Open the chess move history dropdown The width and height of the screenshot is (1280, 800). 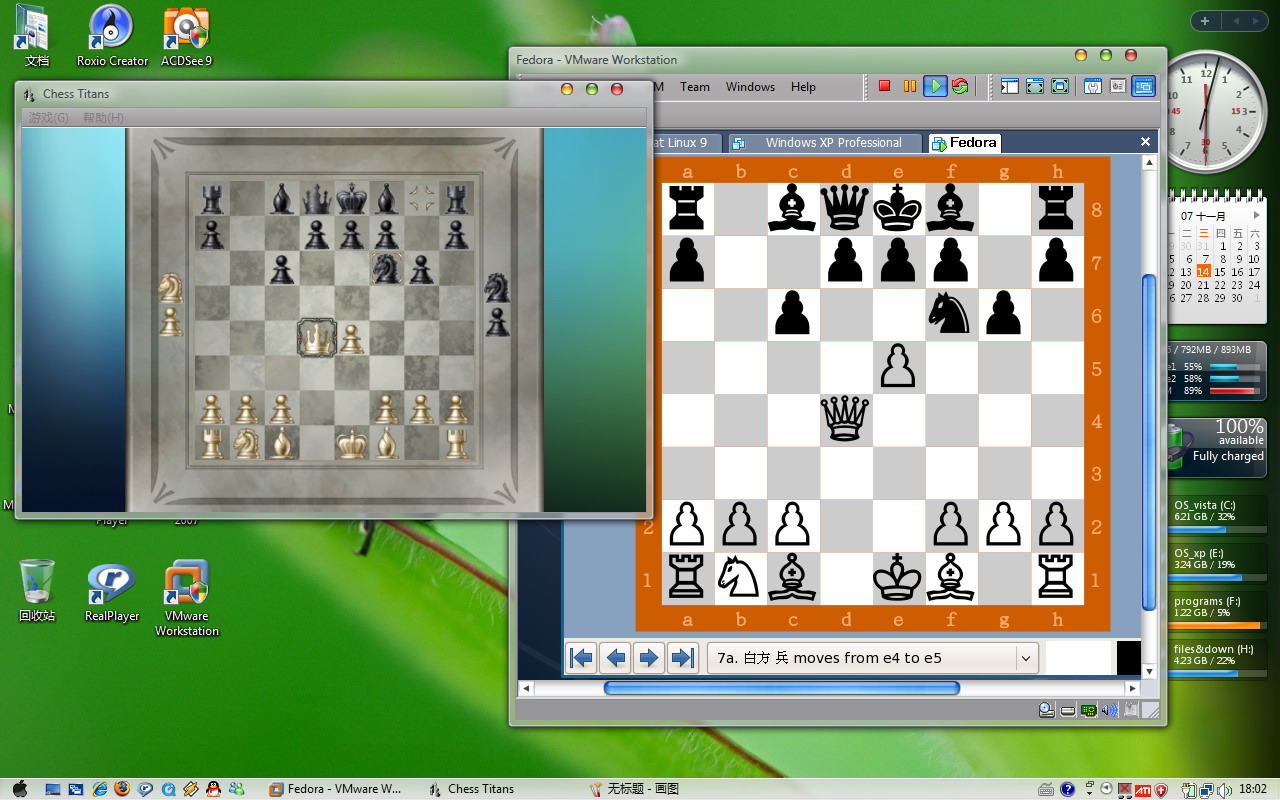pos(1026,657)
